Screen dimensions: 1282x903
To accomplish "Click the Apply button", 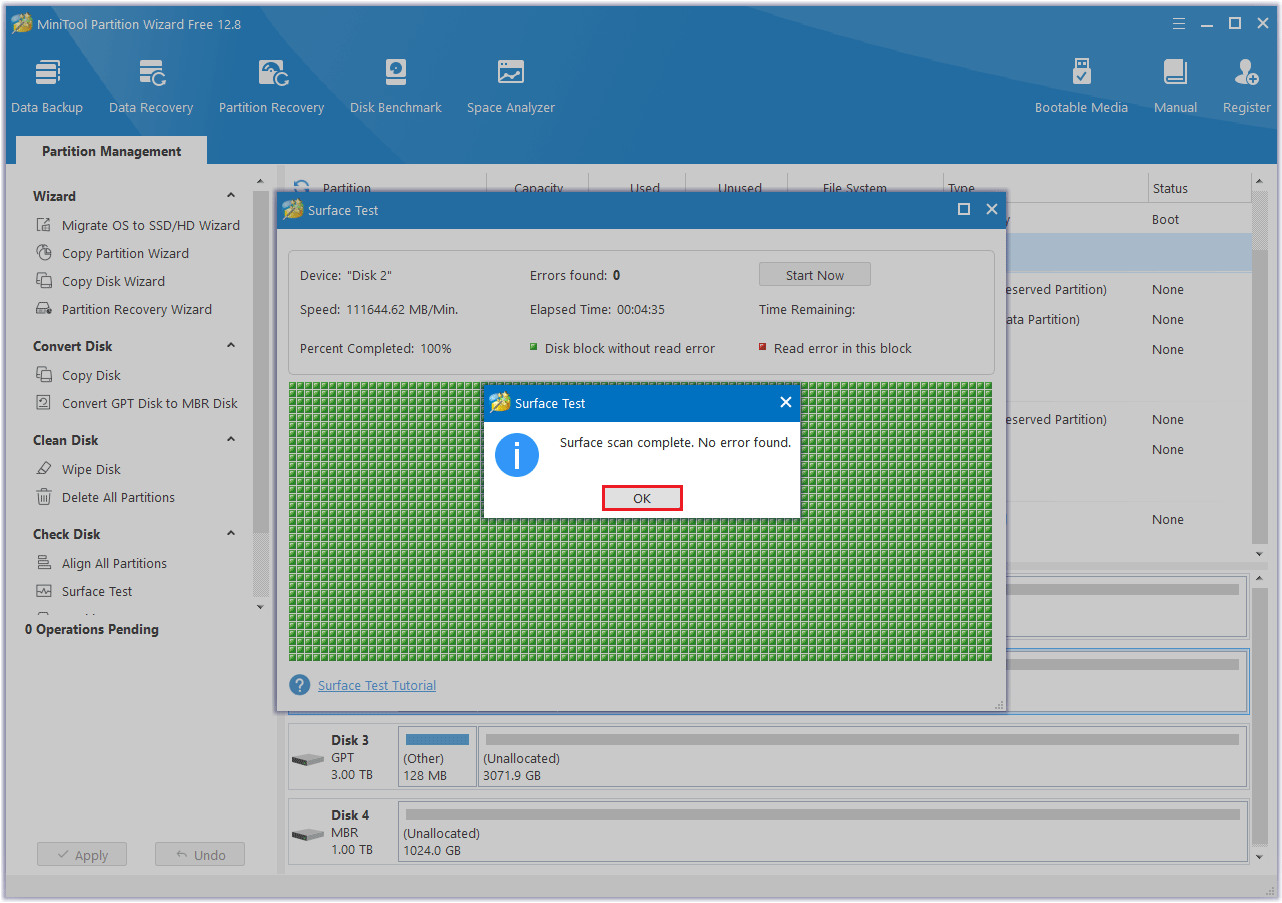I will click(82, 855).
